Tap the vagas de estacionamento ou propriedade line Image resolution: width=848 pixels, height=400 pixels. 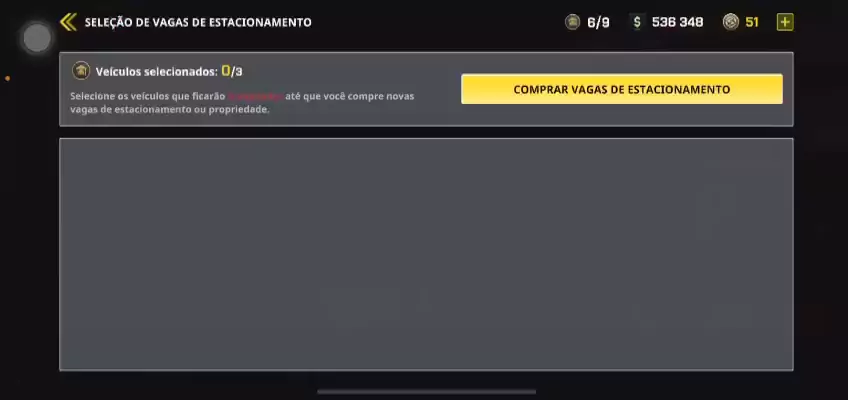[x=169, y=109]
